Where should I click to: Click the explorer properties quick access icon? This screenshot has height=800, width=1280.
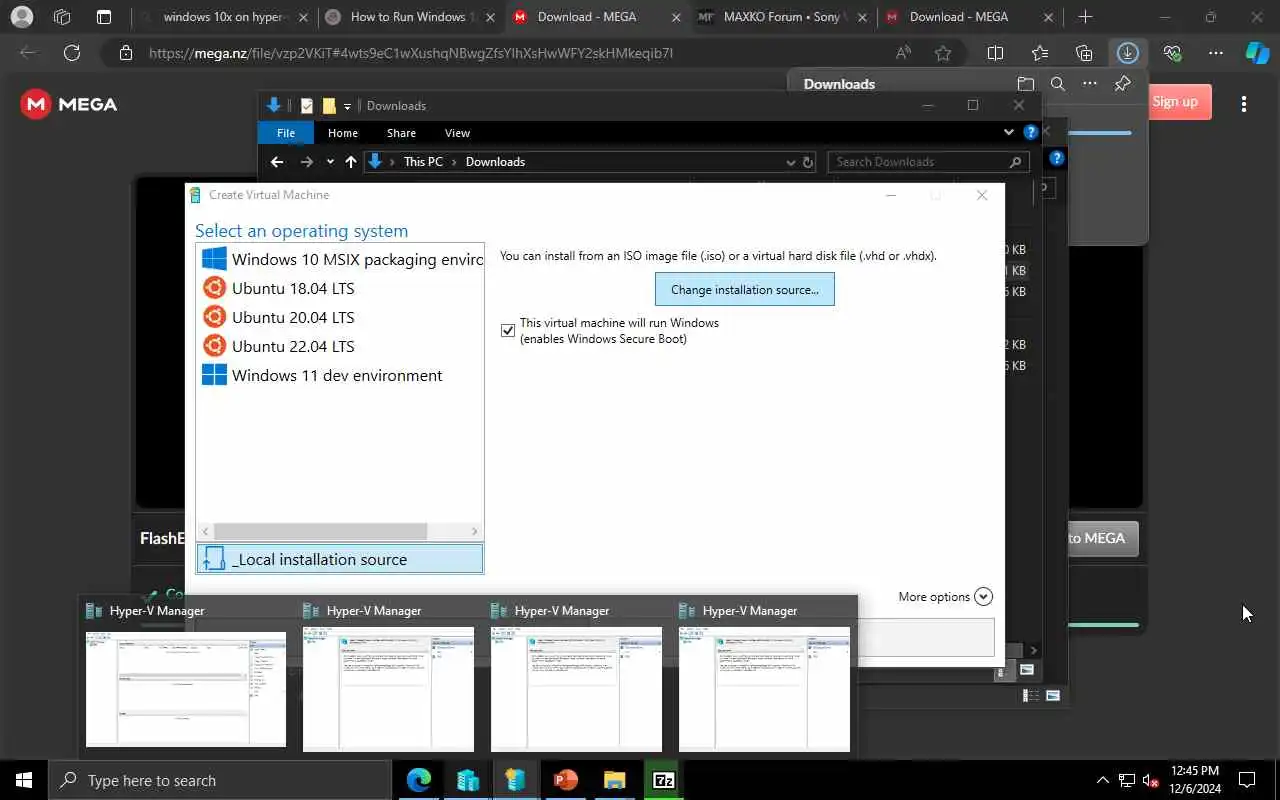[307, 106]
